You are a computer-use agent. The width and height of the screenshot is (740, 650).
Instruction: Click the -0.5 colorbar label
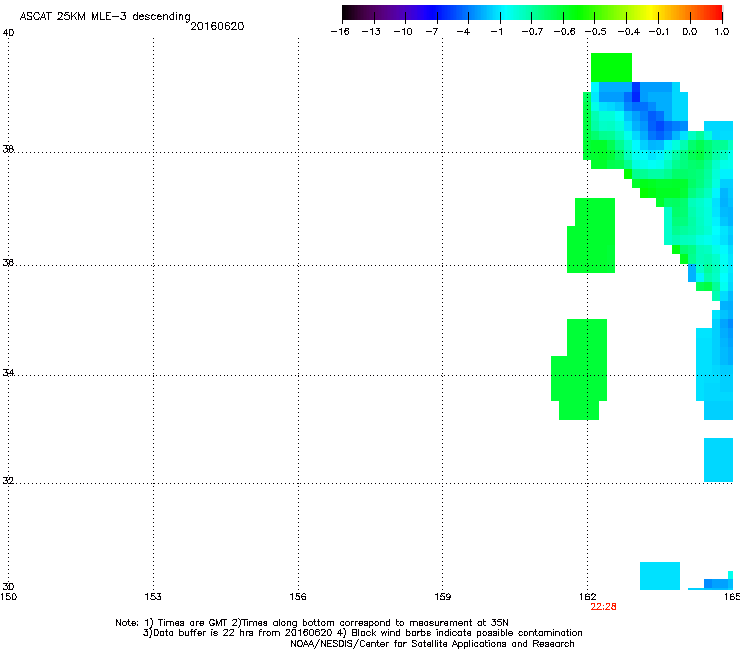tap(596, 32)
